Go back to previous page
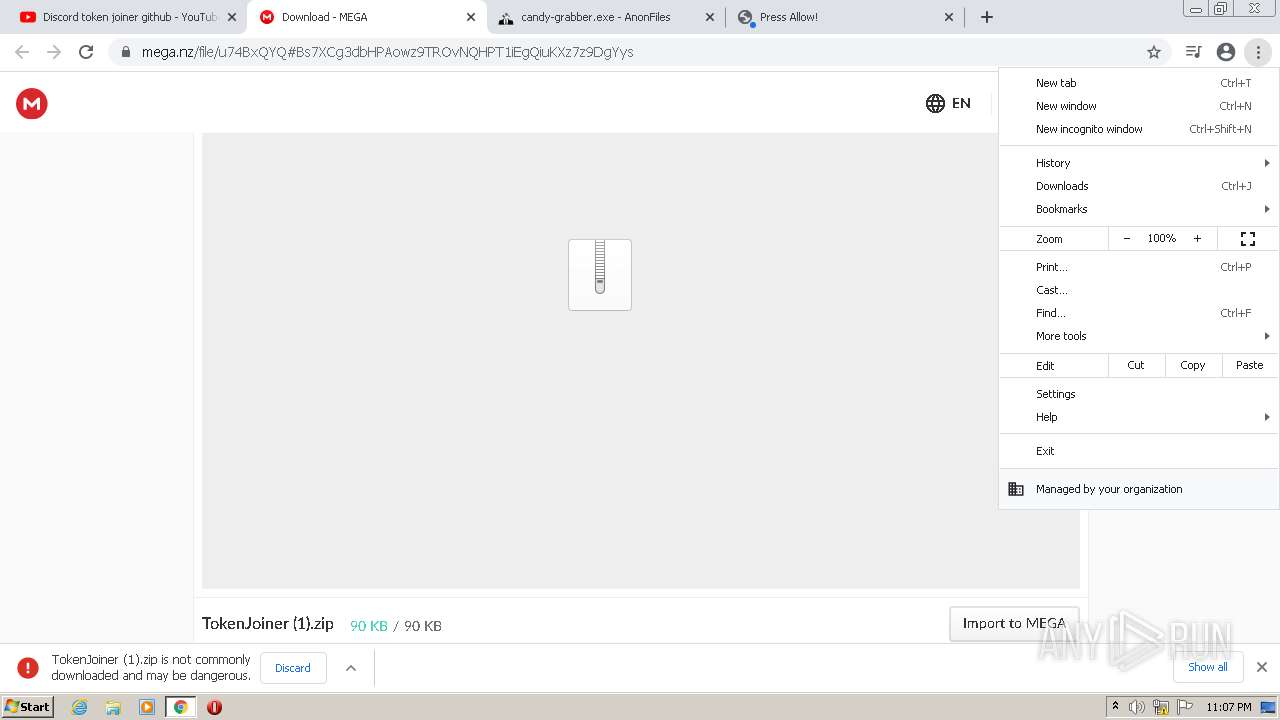This screenshot has width=1280, height=720. tap(22, 52)
